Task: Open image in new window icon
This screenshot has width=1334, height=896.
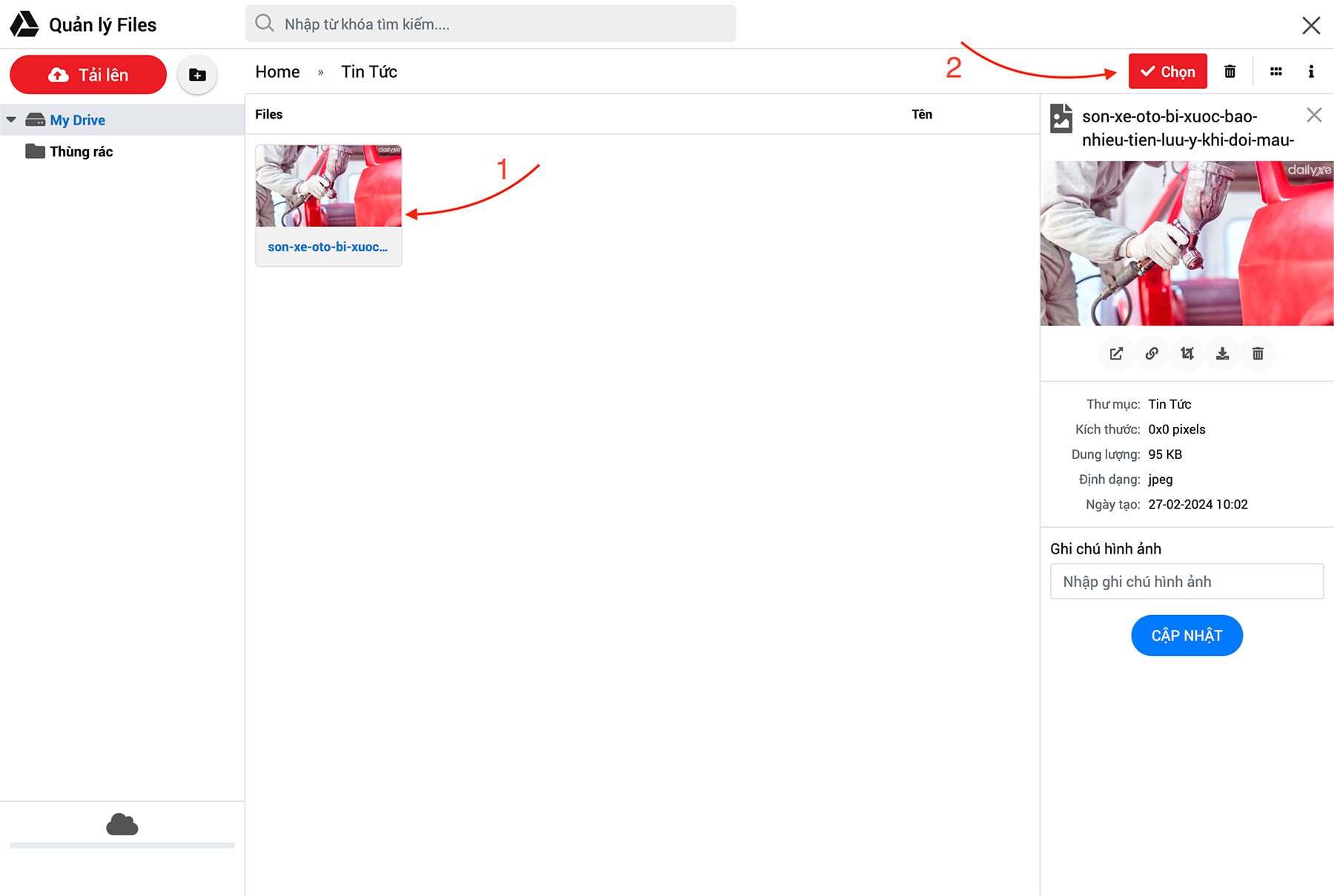Action: (x=1116, y=354)
